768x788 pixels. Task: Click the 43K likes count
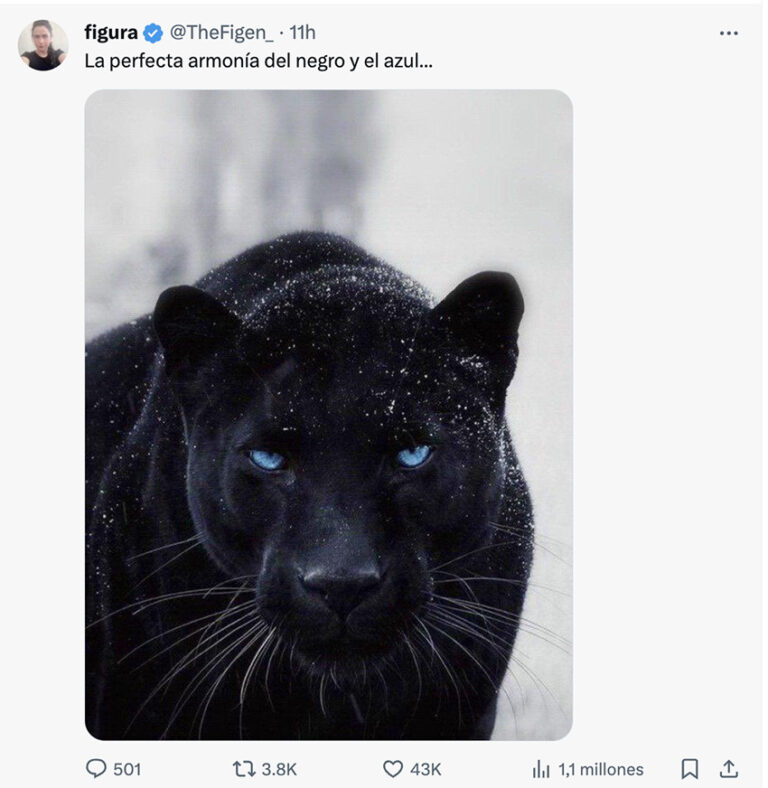tap(426, 769)
